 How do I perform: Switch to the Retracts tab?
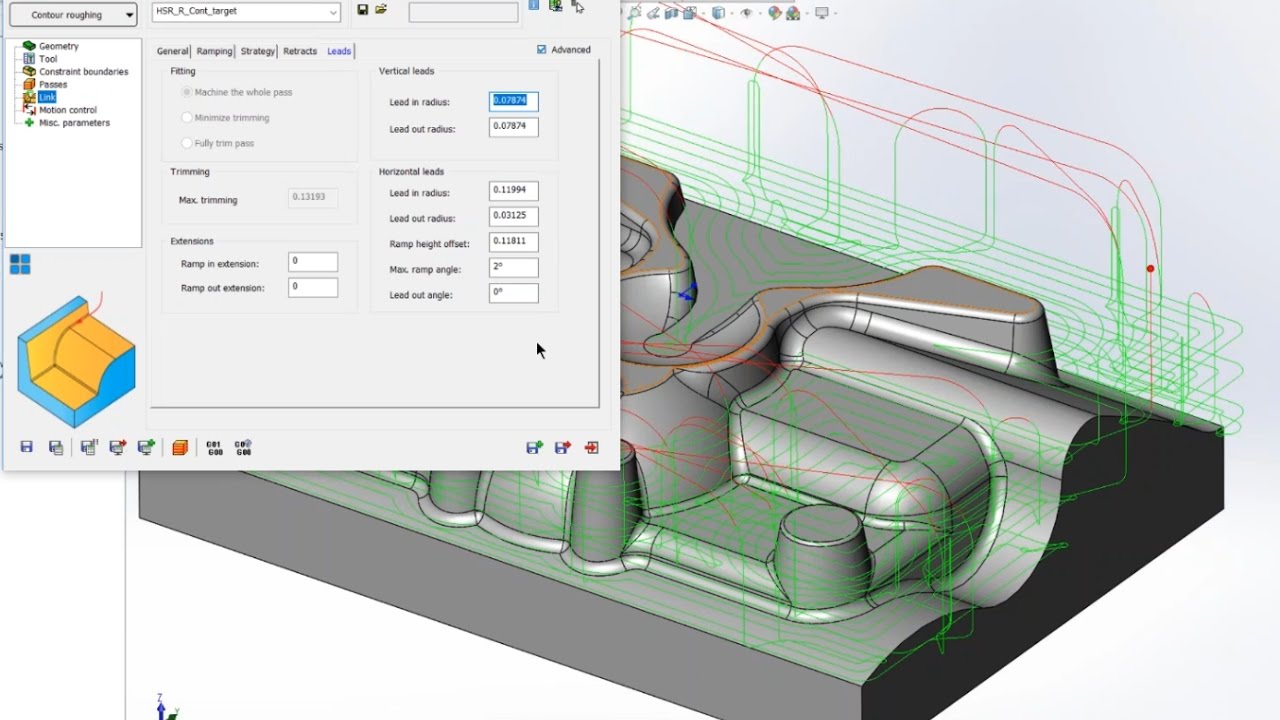[x=300, y=51]
